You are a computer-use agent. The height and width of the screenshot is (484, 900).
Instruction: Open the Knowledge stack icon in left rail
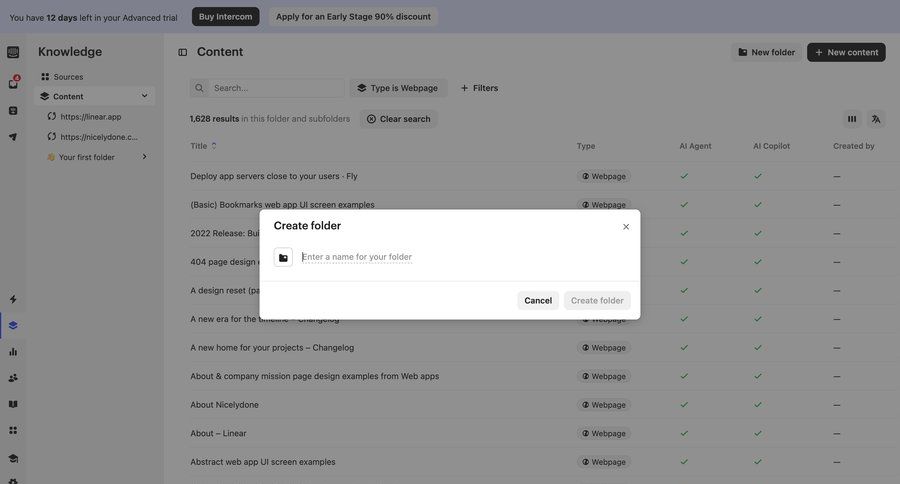point(13,325)
